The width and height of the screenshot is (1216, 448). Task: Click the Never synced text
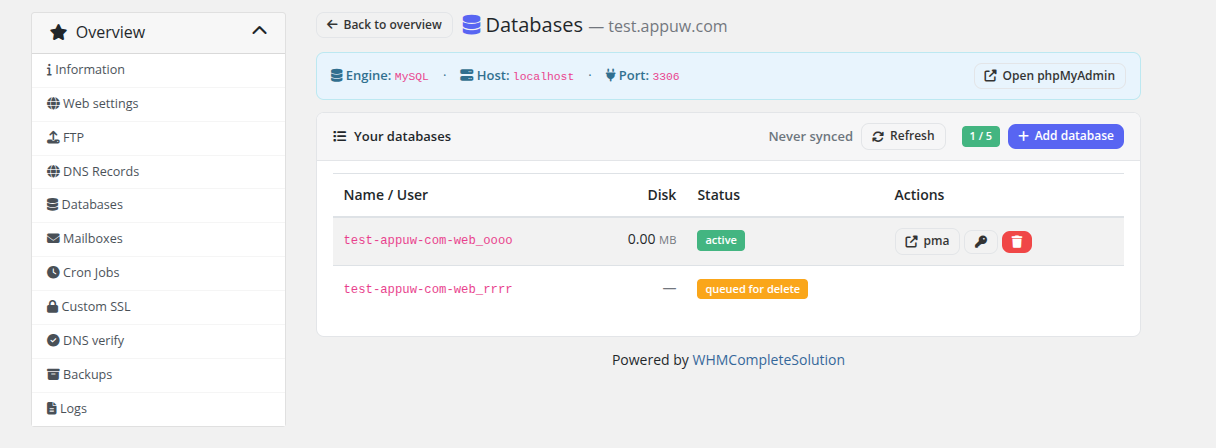click(x=810, y=136)
